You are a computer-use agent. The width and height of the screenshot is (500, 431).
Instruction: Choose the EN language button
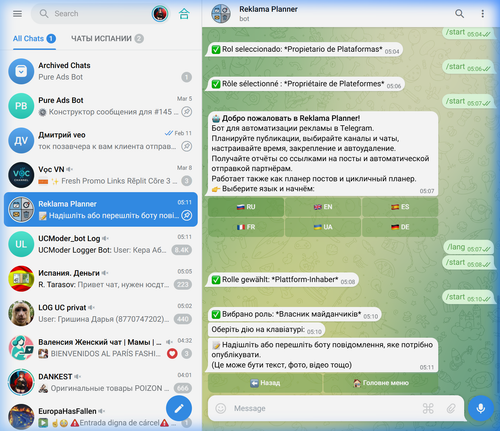[x=323, y=207]
